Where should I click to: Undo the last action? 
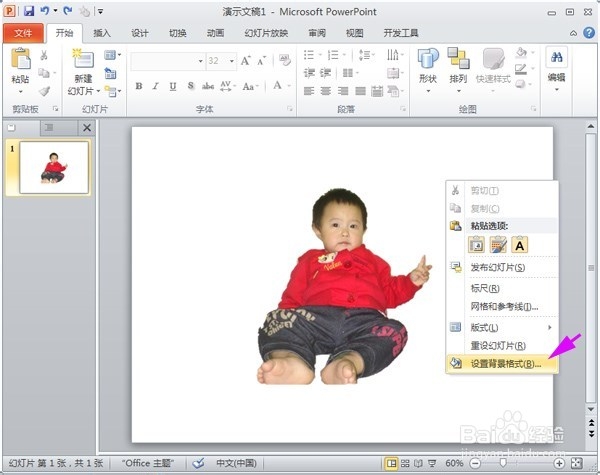tap(45, 11)
